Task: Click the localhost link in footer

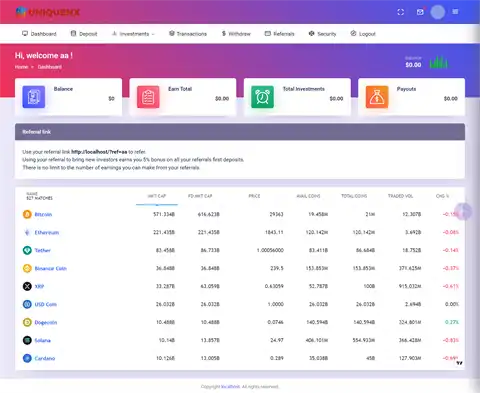Action: 230,387
